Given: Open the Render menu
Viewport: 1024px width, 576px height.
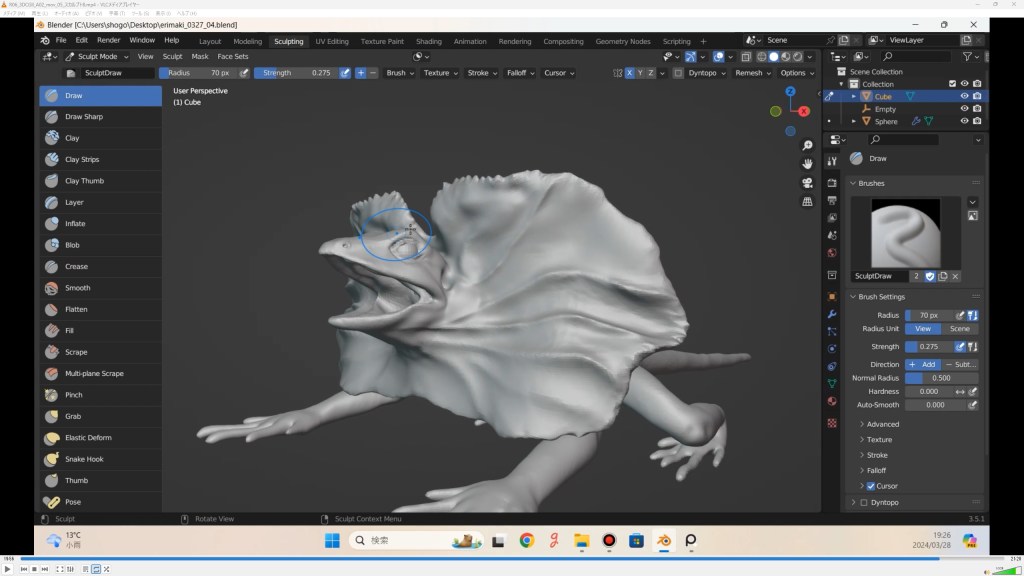Looking at the screenshot, I should [108, 40].
